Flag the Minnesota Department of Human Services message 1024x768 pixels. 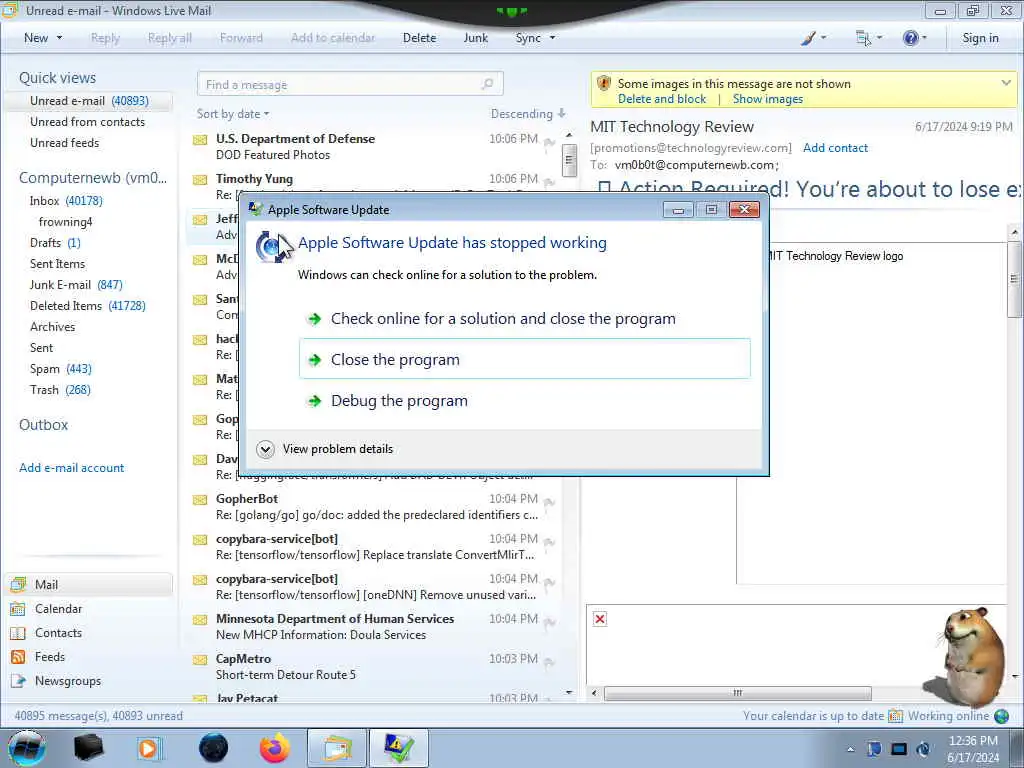point(549,622)
